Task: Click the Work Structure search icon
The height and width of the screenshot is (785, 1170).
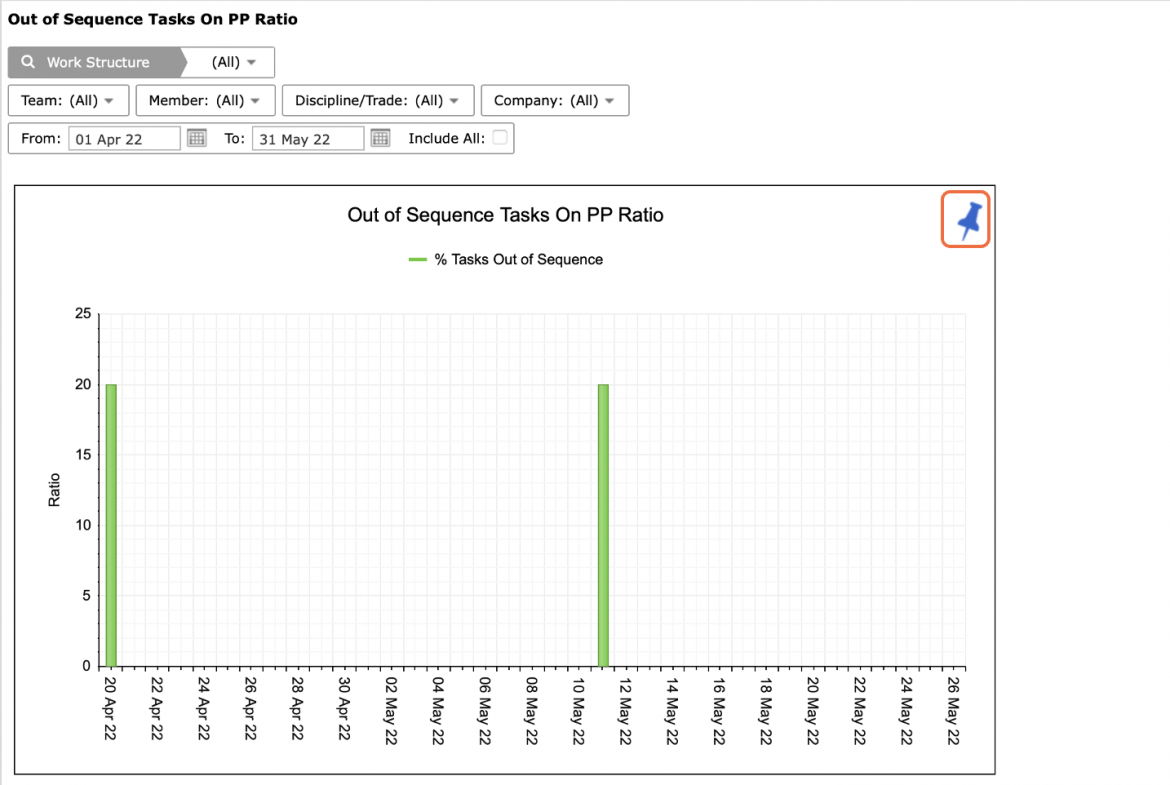Action: pos(28,62)
